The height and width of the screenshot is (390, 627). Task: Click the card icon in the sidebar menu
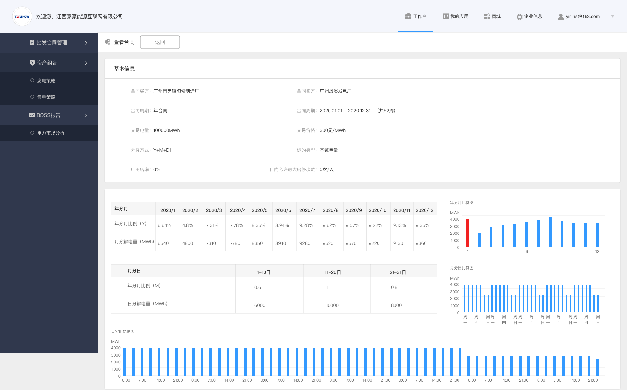pyautogui.click(x=32, y=115)
